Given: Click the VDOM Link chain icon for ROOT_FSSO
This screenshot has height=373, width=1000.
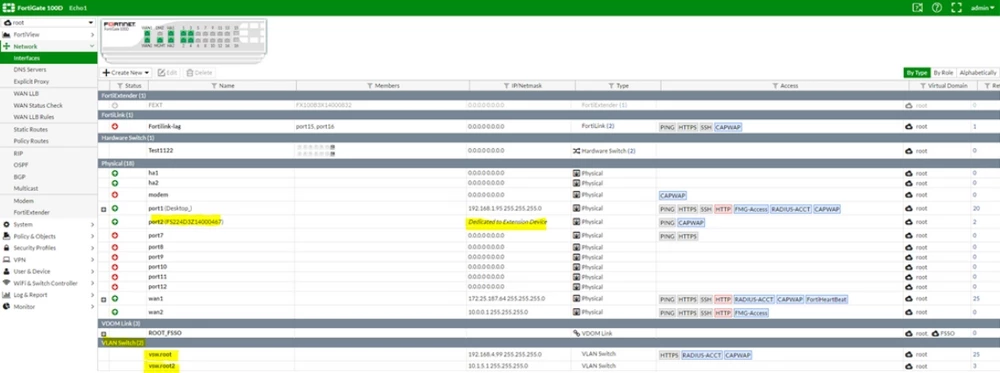Looking at the screenshot, I should 577,333.
